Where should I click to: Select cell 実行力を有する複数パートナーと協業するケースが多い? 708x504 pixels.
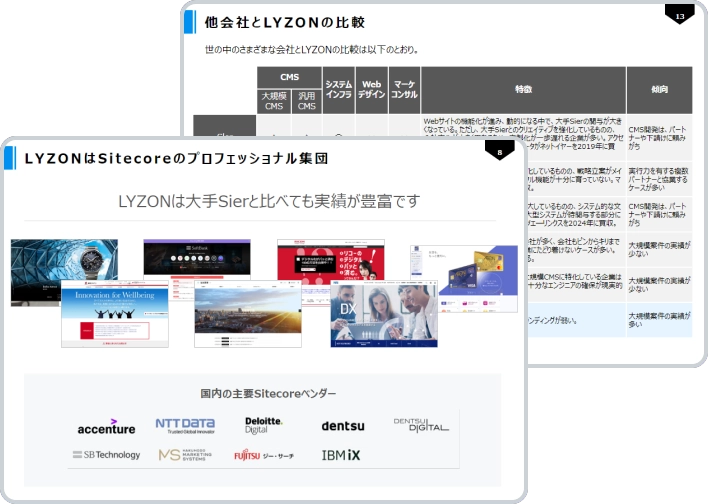[x=659, y=179]
